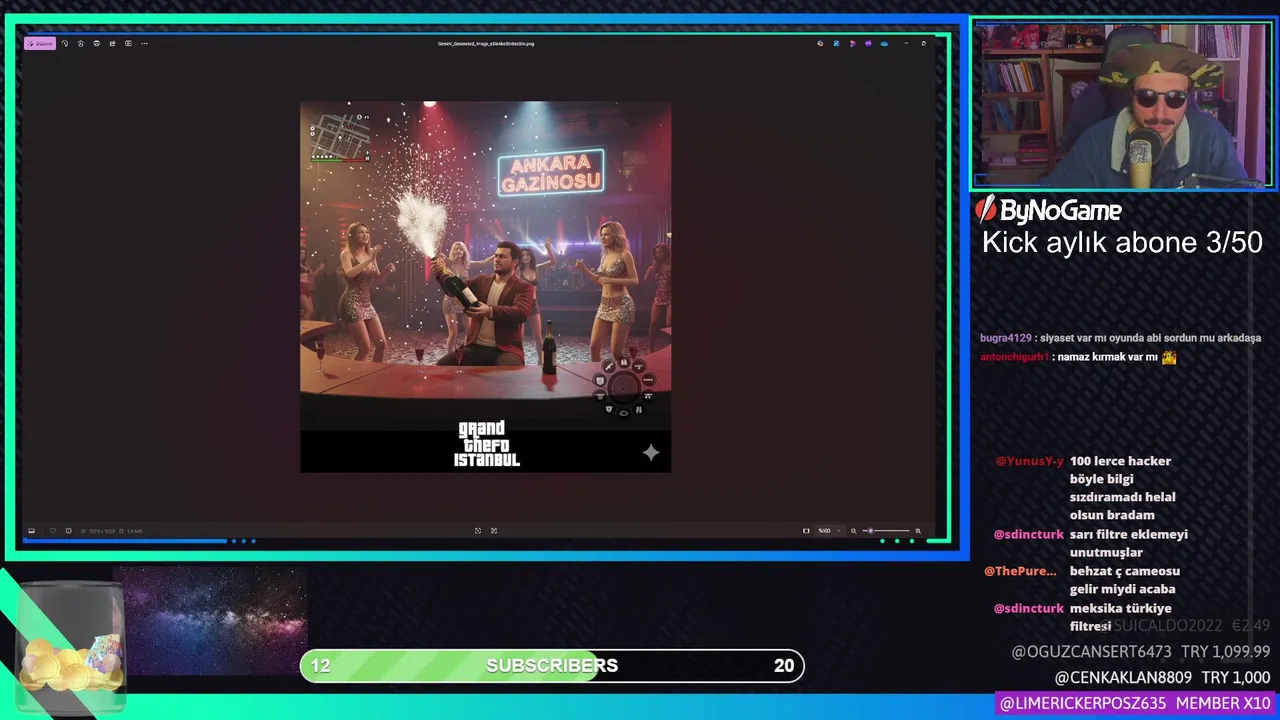Open the multicolor round Designer app icon
Screen dimensions: 1280x720
[x=820, y=44]
